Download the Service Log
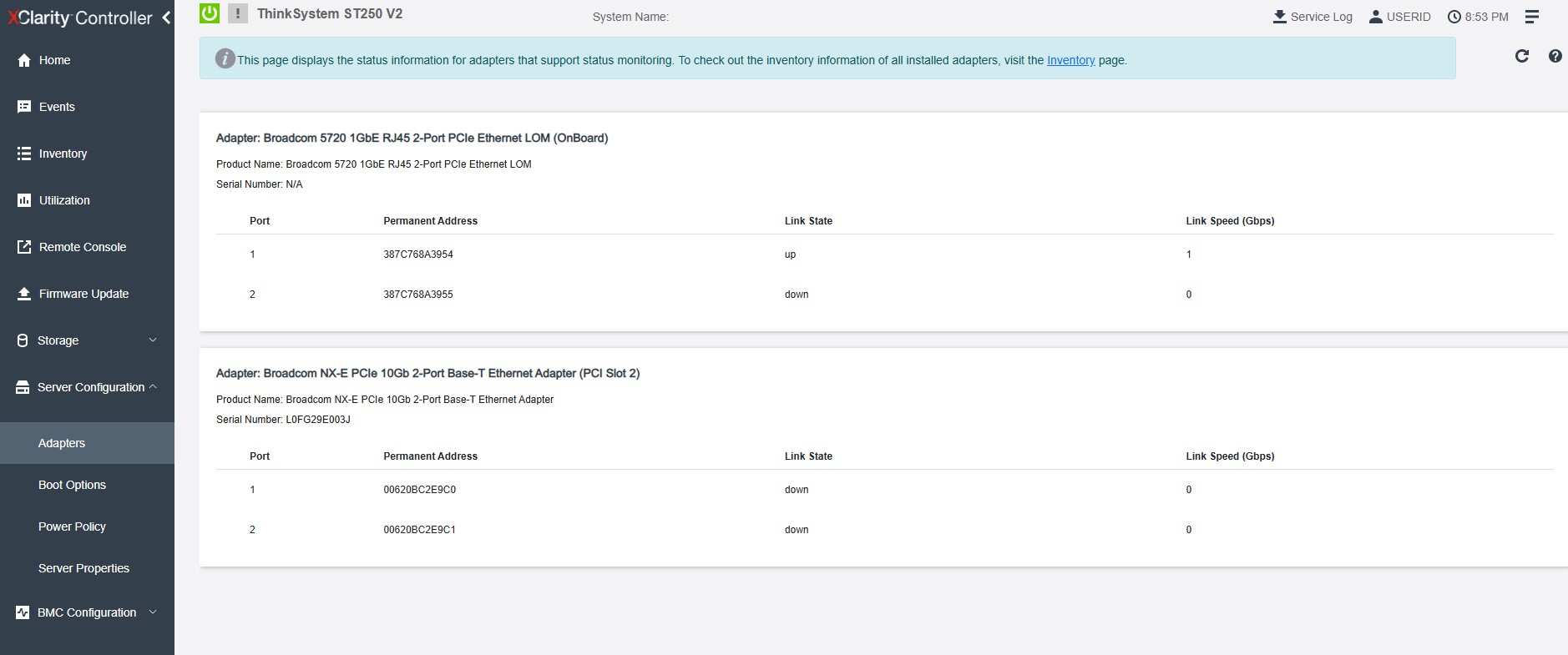 (1312, 17)
